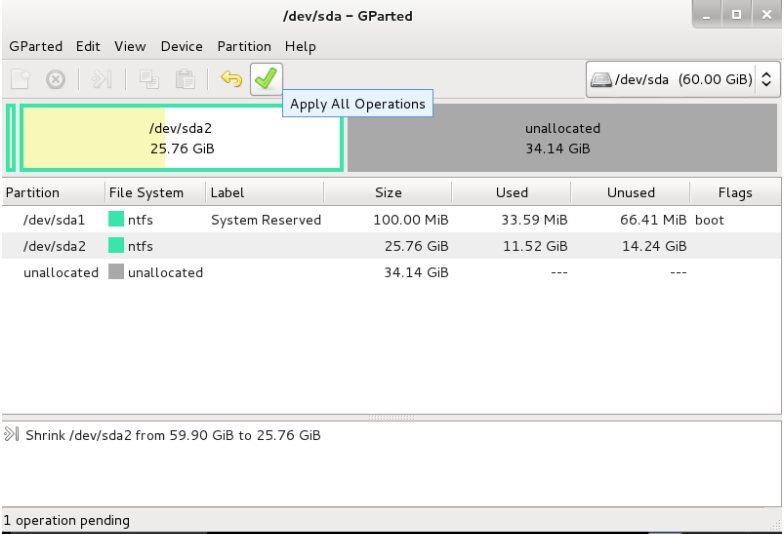Open the View menu
The width and height of the screenshot is (784, 534).
pyautogui.click(x=130, y=46)
